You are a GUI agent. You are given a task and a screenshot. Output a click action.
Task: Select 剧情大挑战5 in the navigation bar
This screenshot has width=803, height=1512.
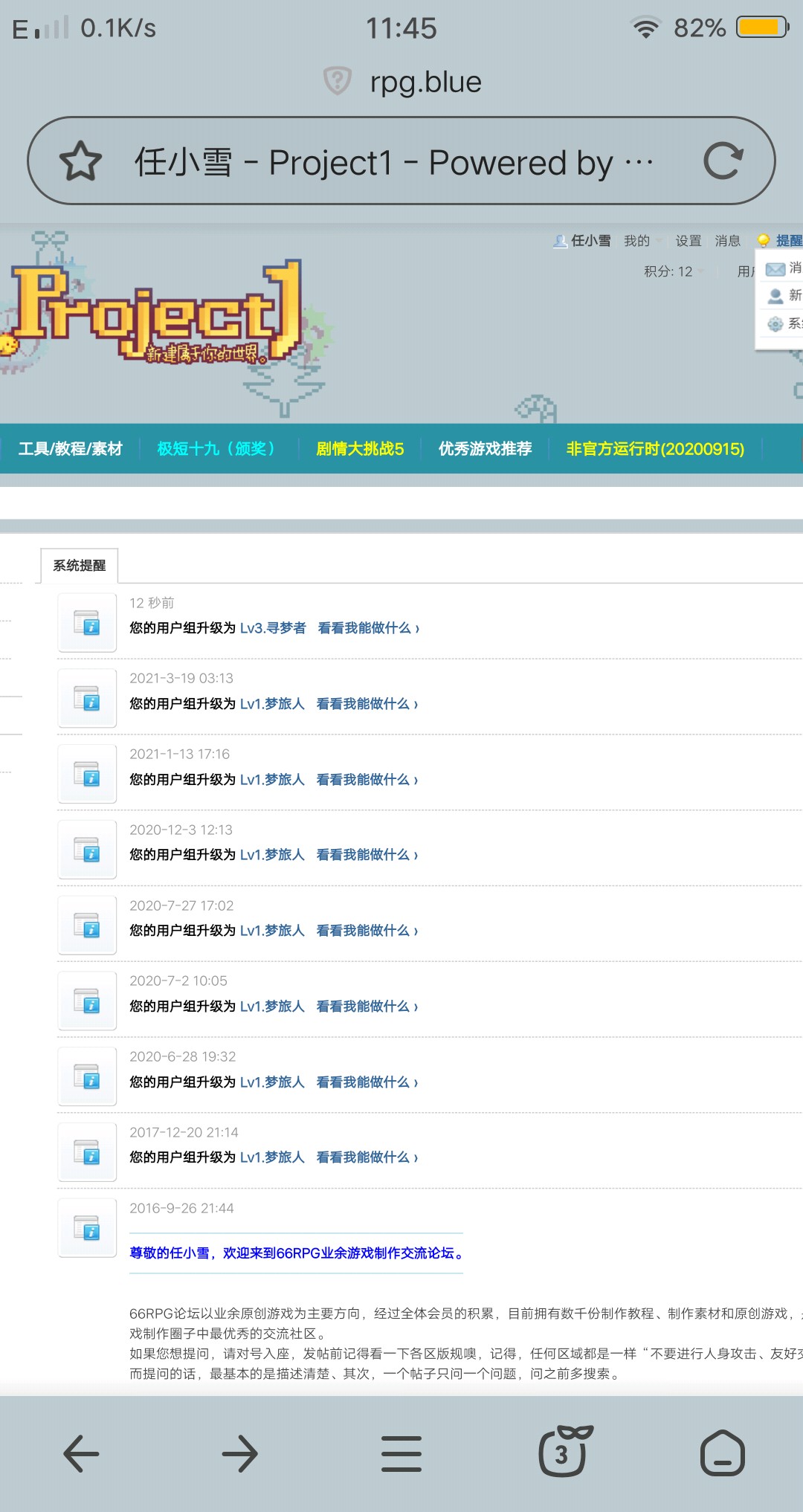point(360,448)
